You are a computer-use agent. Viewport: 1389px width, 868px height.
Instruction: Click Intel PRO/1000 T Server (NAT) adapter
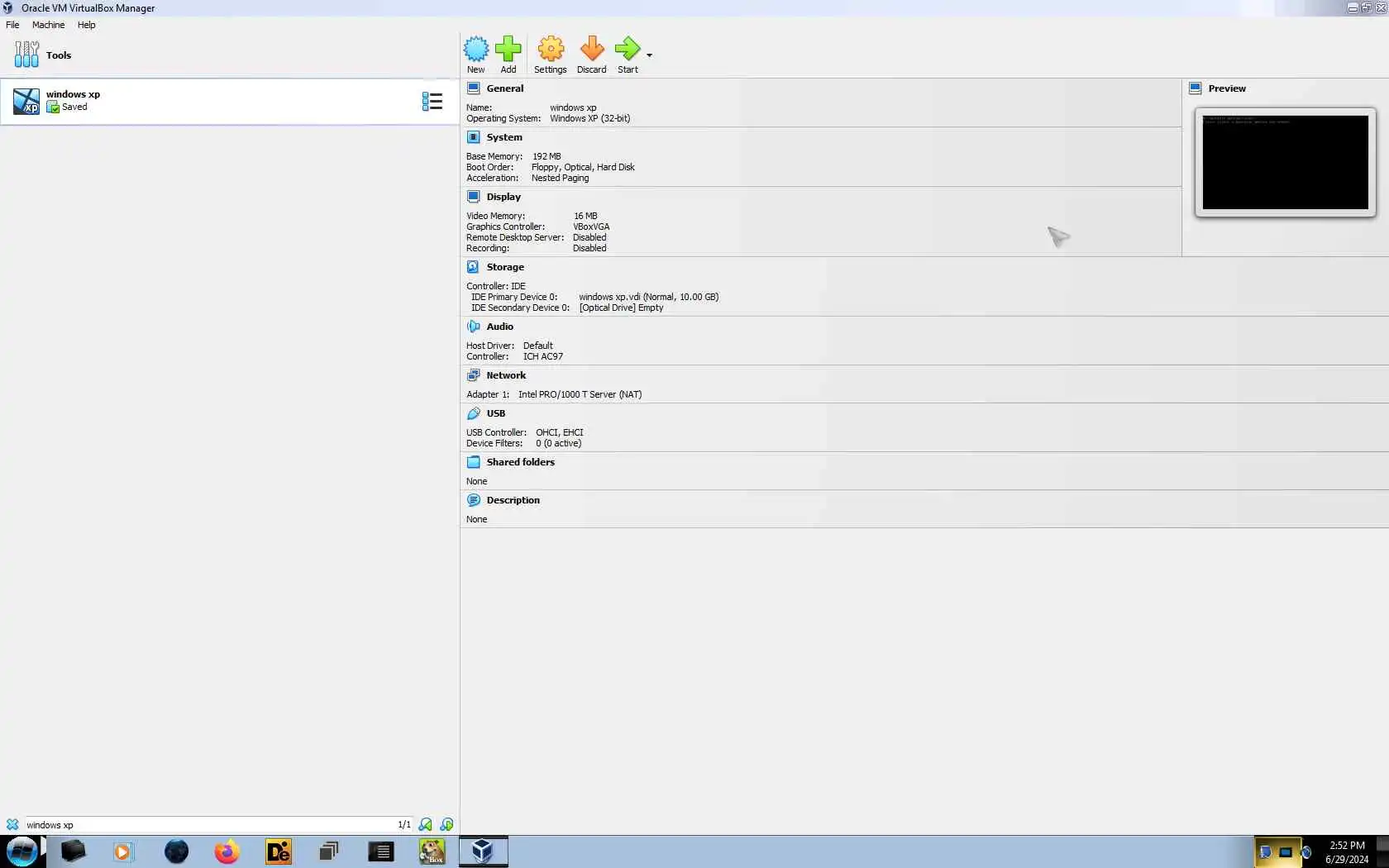coord(580,394)
